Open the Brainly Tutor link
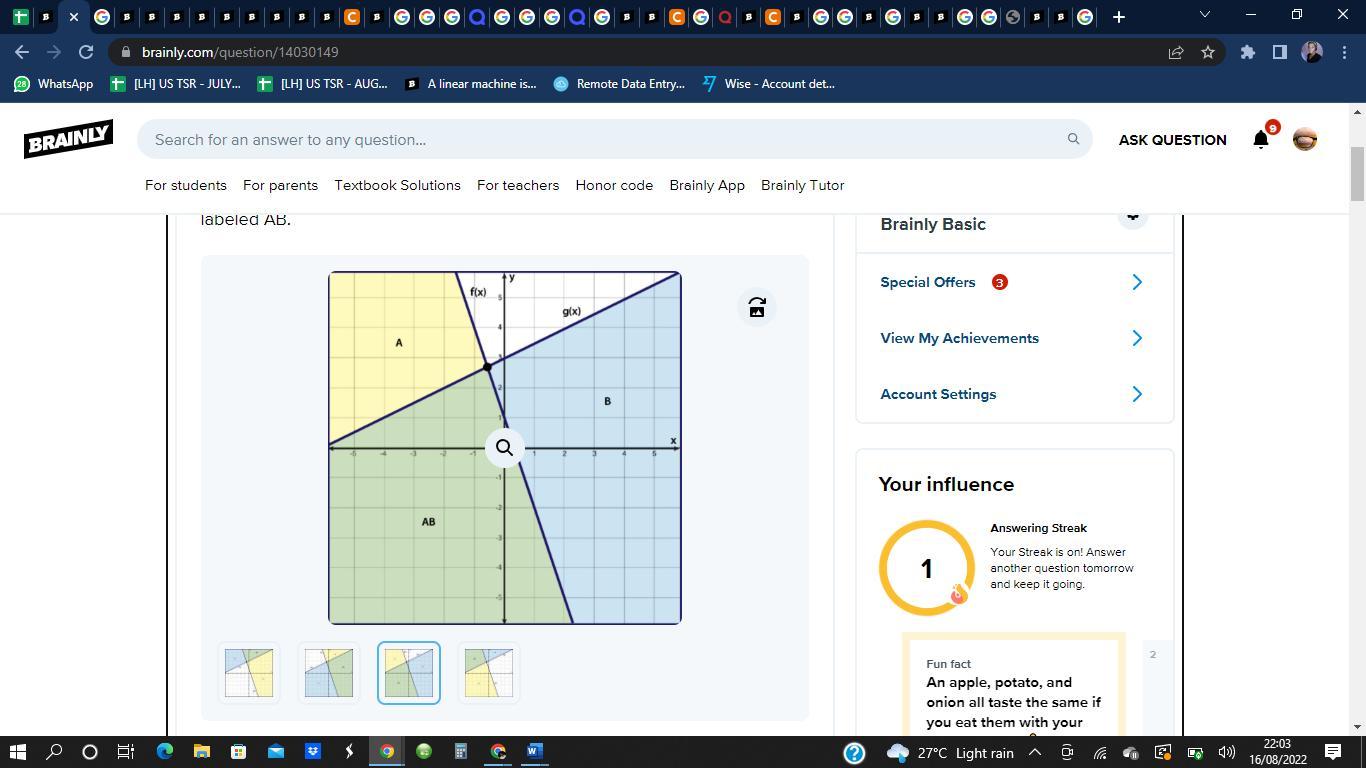This screenshot has width=1366, height=768. click(802, 185)
